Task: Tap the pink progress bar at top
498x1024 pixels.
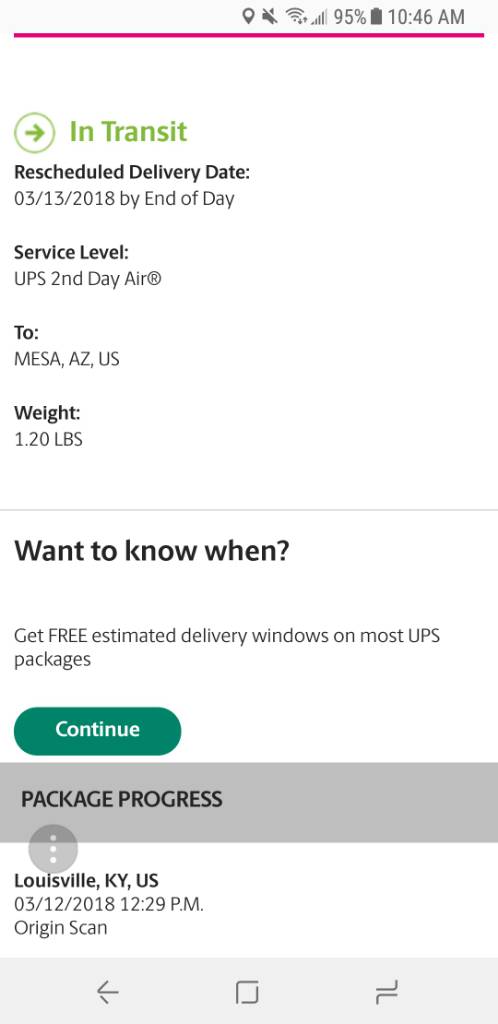Action: [x=249, y=35]
